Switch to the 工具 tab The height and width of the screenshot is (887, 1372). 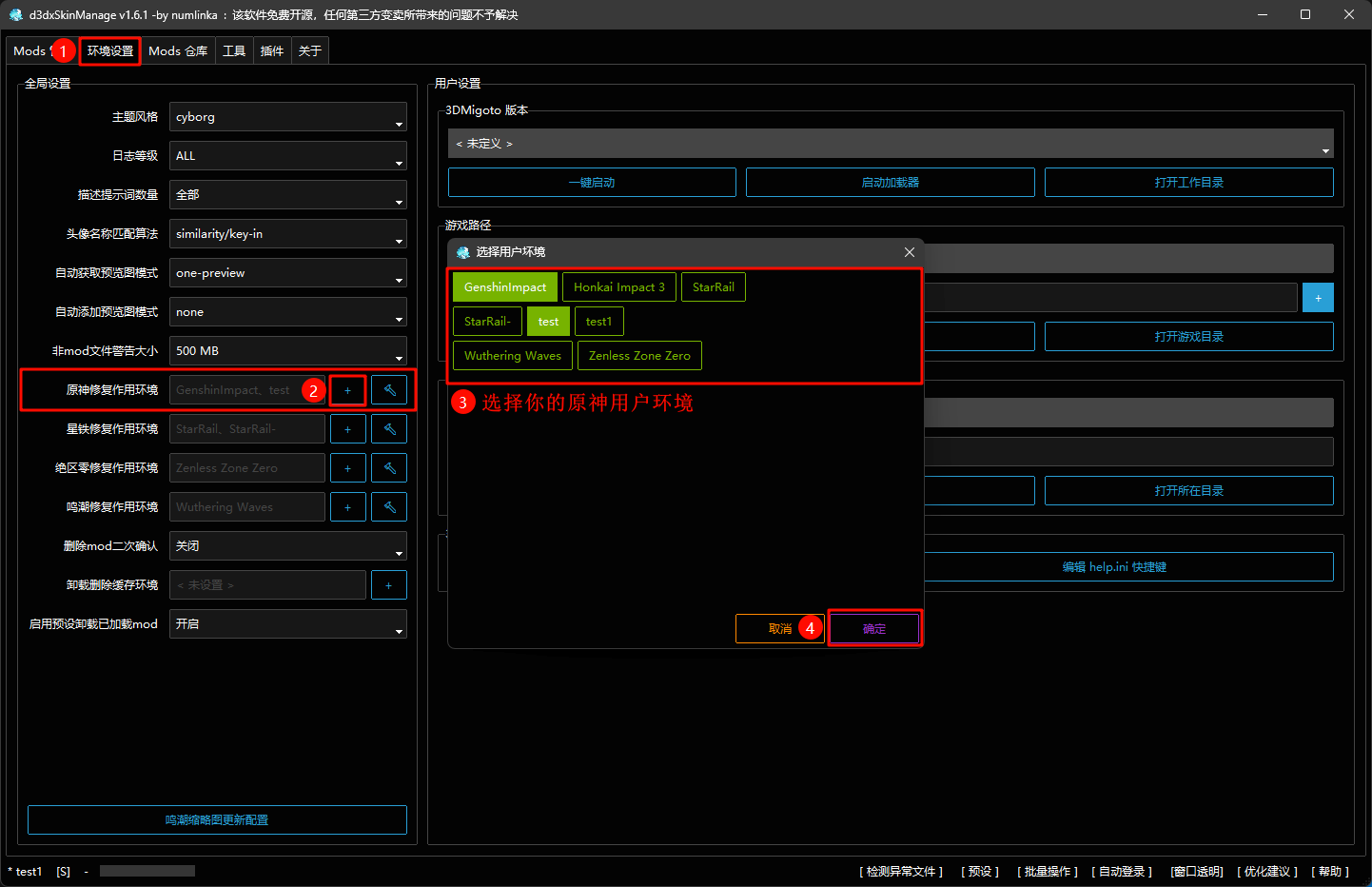point(234,50)
